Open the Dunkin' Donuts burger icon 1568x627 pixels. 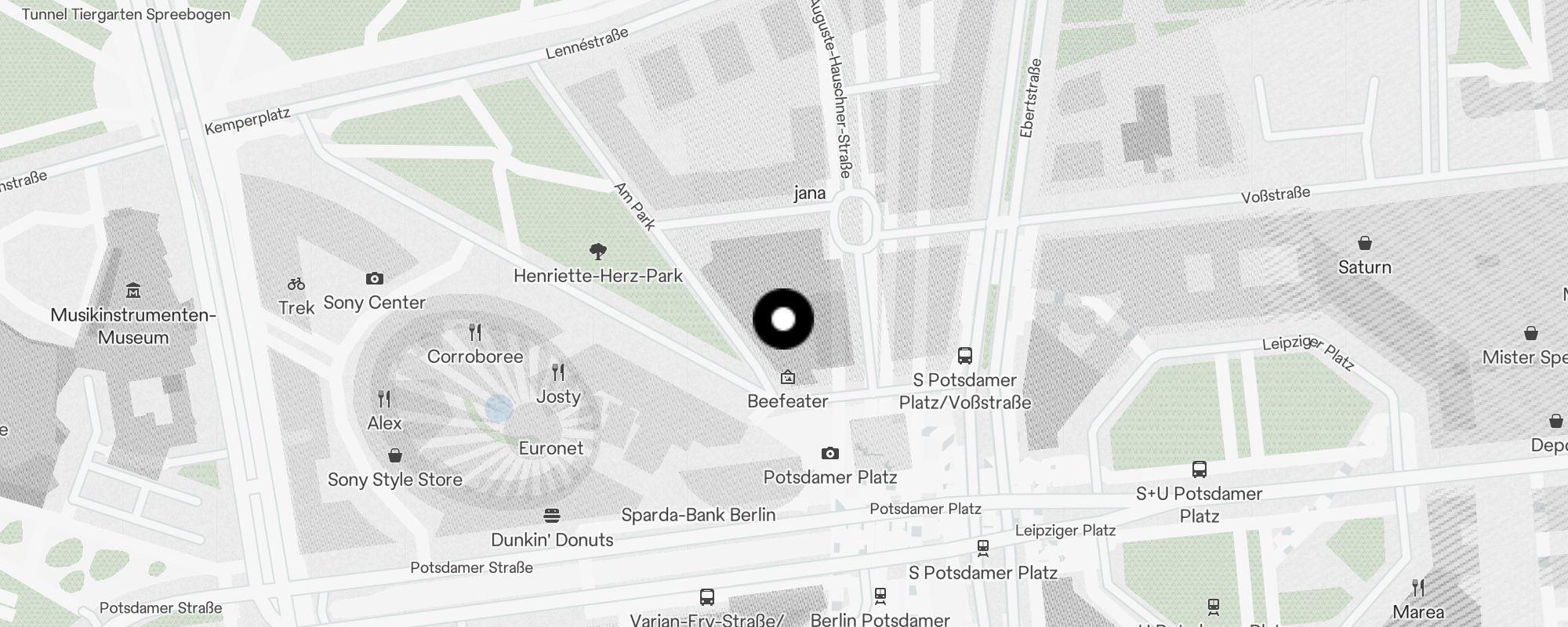pyautogui.click(x=552, y=516)
